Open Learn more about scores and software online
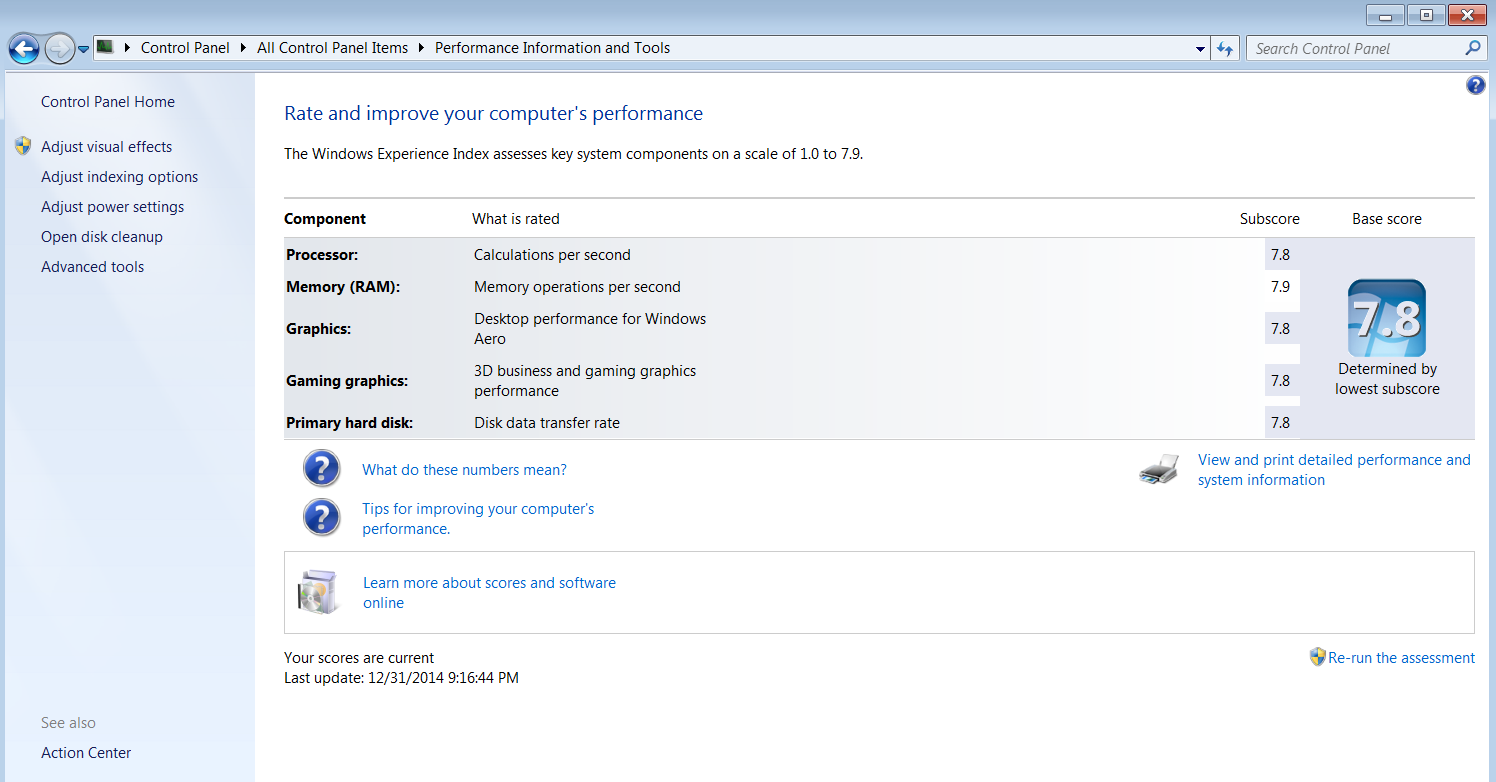 [x=489, y=593]
